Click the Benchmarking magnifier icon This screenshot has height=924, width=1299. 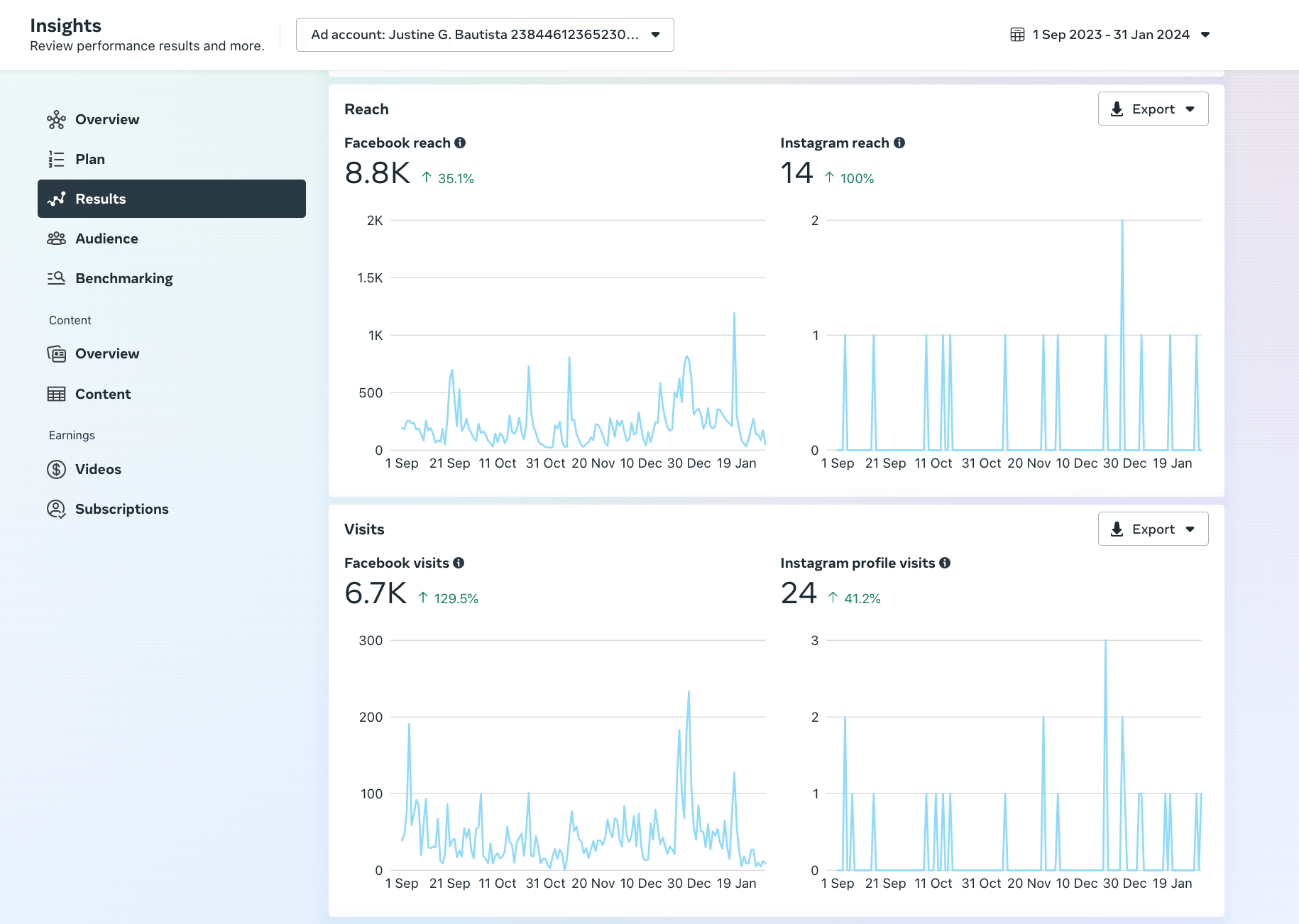(56, 278)
